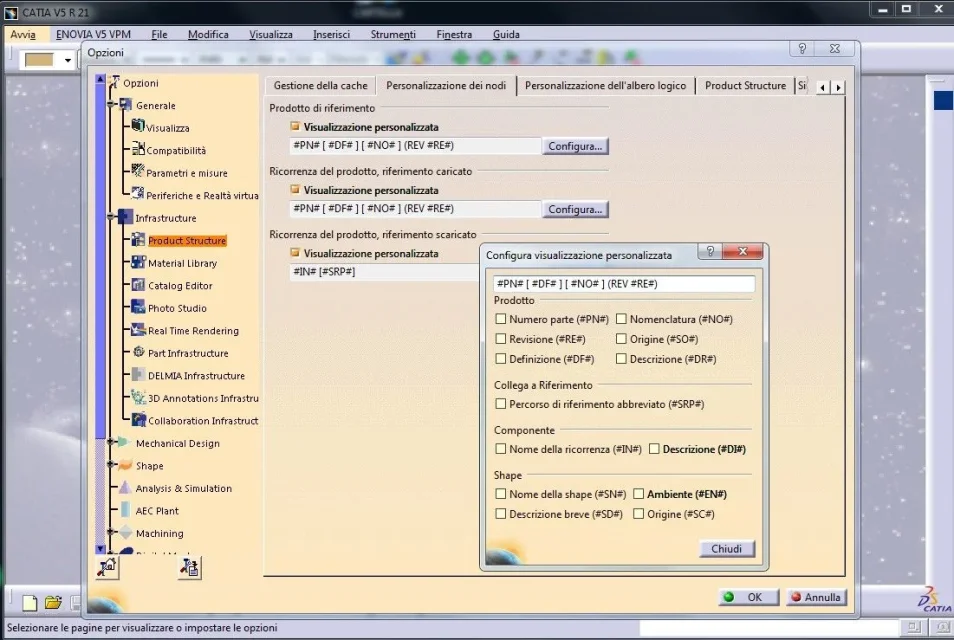The width and height of the screenshot is (954, 640).
Task: Expand the Mechanical Design node
Action: (x=111, y=442)
